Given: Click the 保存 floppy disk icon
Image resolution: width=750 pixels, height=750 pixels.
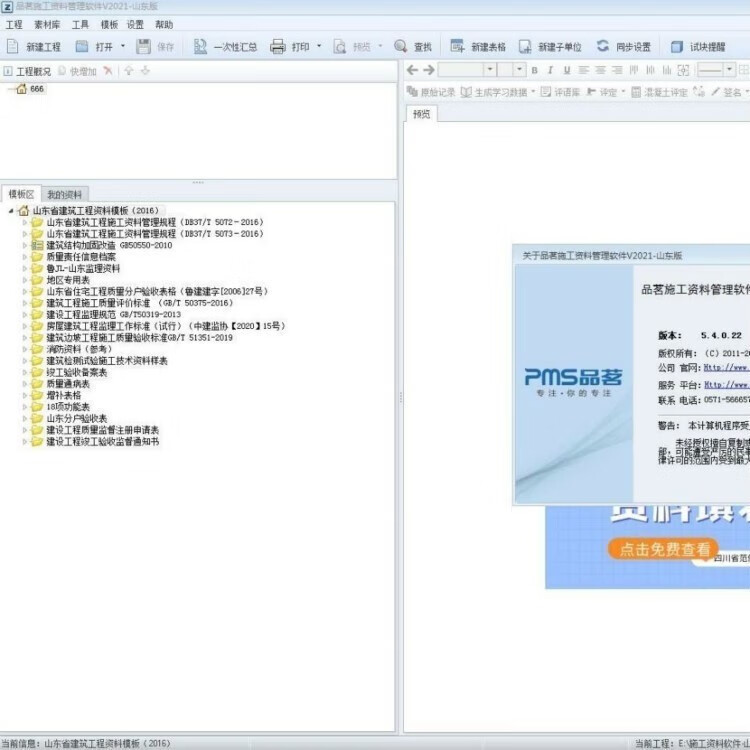Looking at the screenshot, I should [x=143, y=46].
